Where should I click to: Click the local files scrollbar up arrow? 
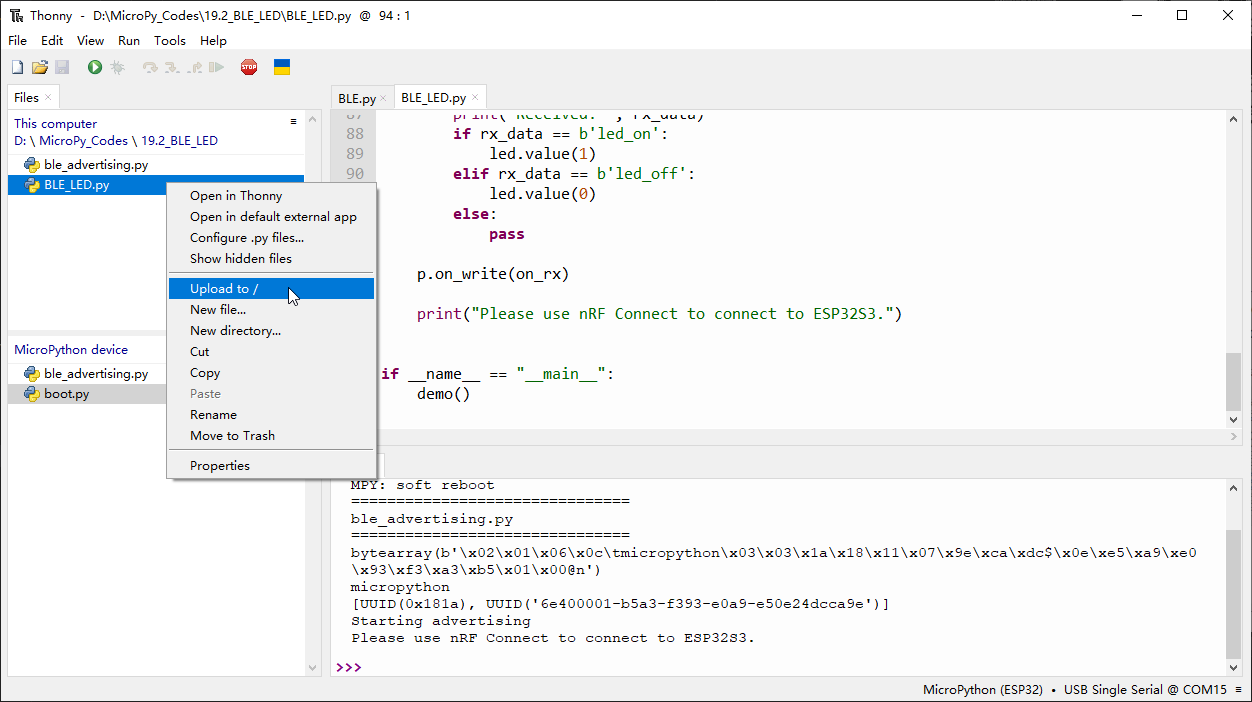314,119
